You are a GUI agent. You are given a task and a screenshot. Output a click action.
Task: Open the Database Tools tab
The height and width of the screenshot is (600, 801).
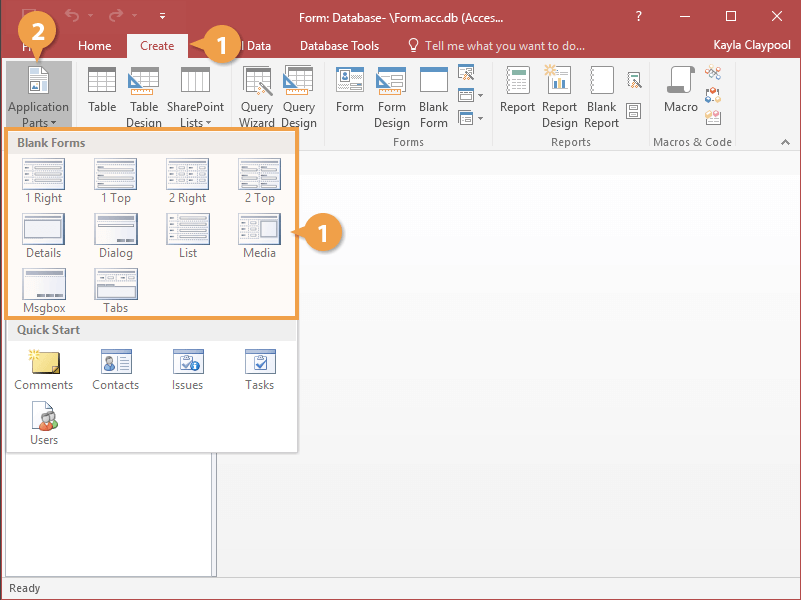[339, 46]
